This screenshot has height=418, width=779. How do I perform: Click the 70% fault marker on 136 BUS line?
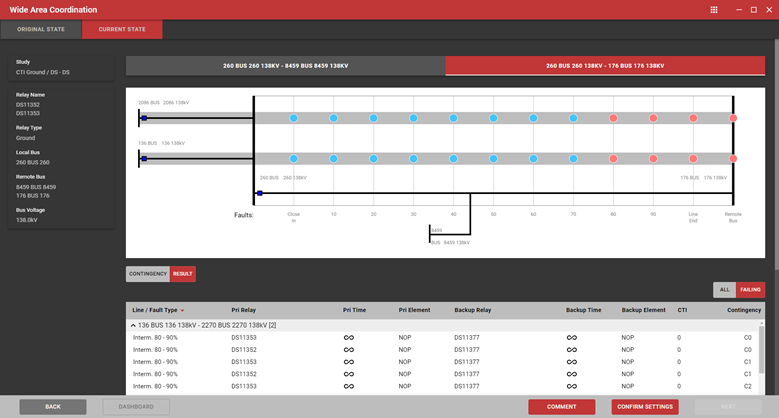[x=573, y=159]
